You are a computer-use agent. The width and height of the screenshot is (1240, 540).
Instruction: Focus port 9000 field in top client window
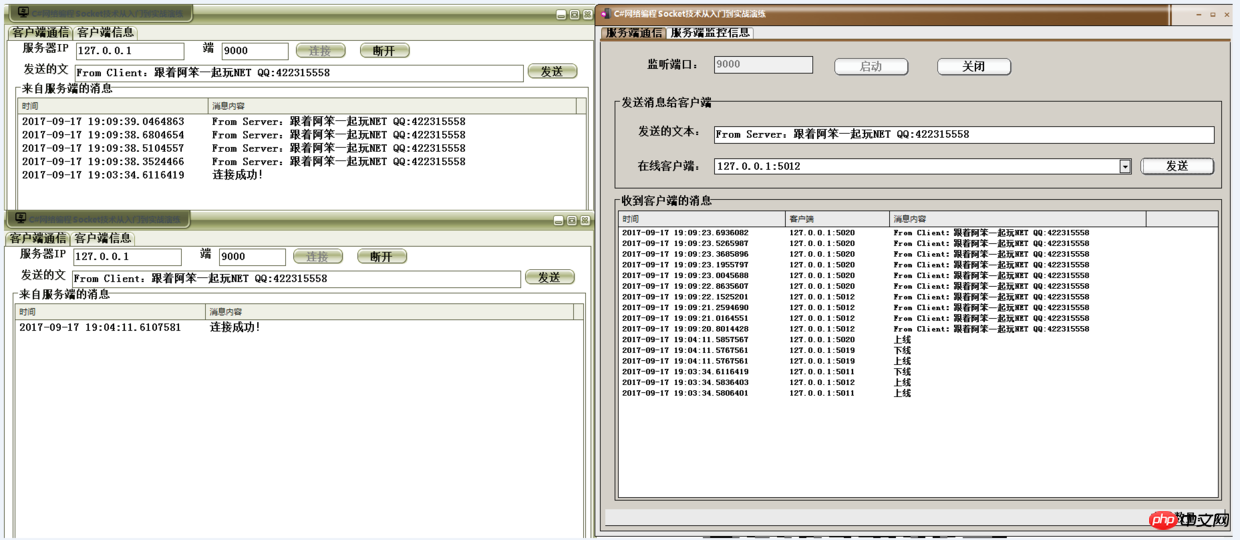[255, 50]
